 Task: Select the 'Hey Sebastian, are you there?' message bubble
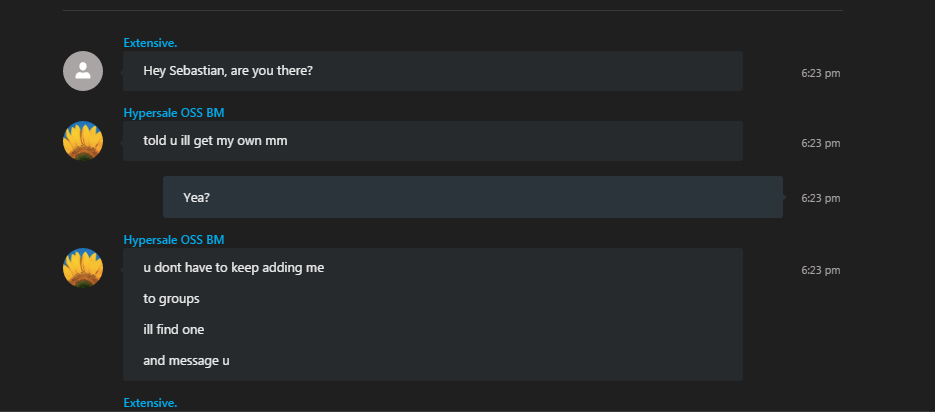[x=433, y=71]
